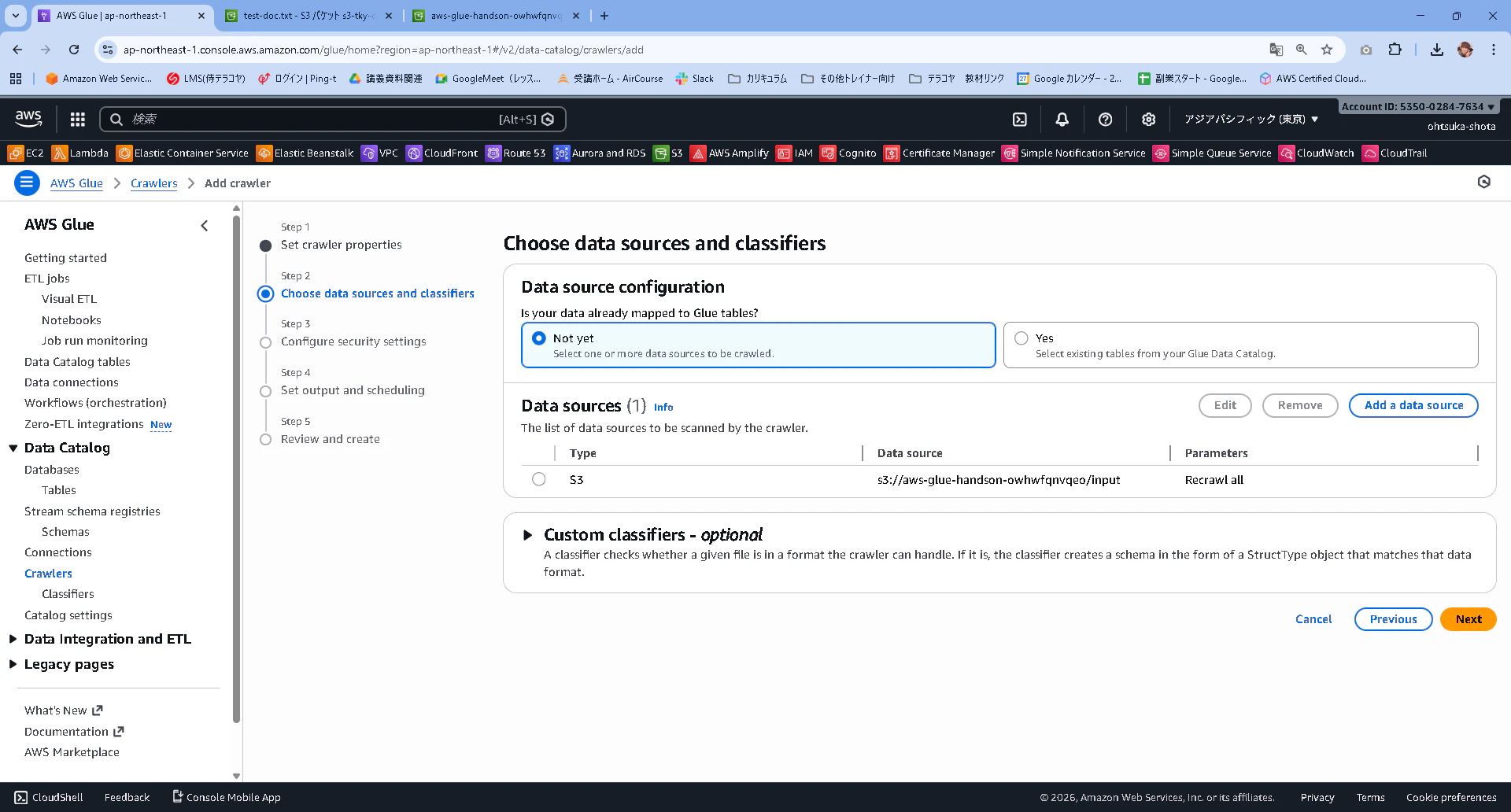This screenshot has height=812, width=1511.
Task: Open Route 53 service shortcut
Action: [x=515, y=153]
